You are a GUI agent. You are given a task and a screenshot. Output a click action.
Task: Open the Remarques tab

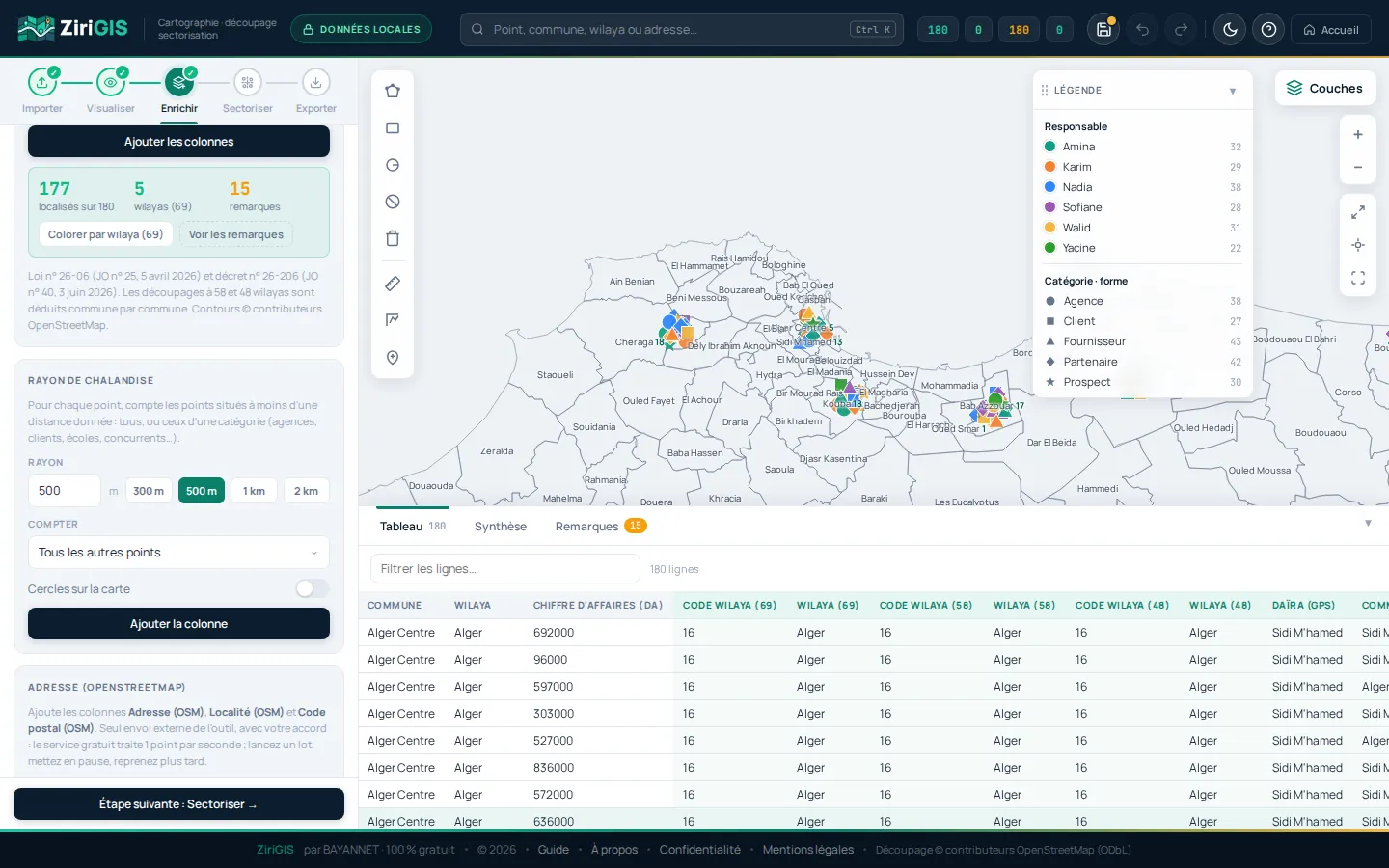[x=600, y=527]
